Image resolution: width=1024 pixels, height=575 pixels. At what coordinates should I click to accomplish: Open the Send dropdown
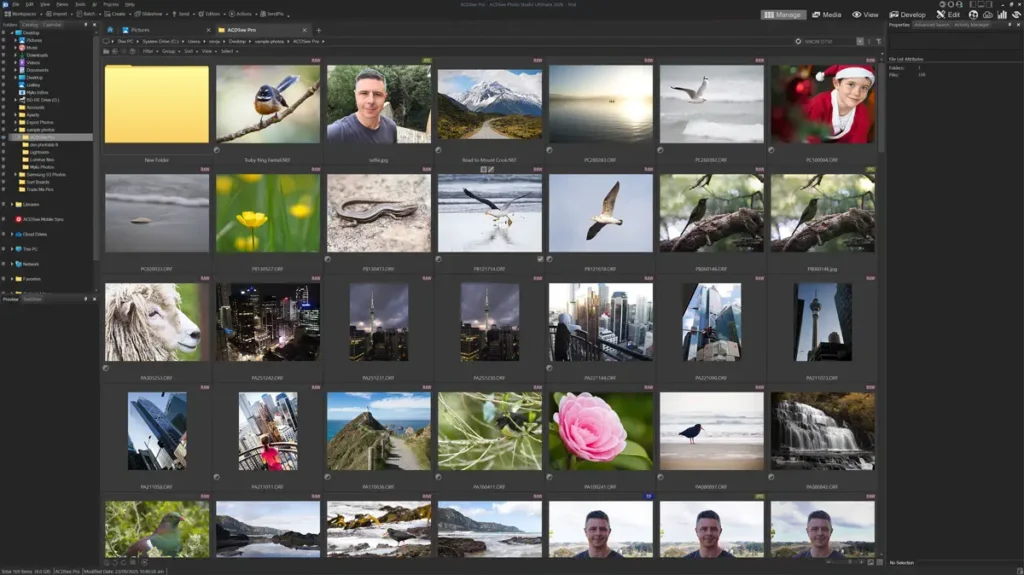[182, 14]
